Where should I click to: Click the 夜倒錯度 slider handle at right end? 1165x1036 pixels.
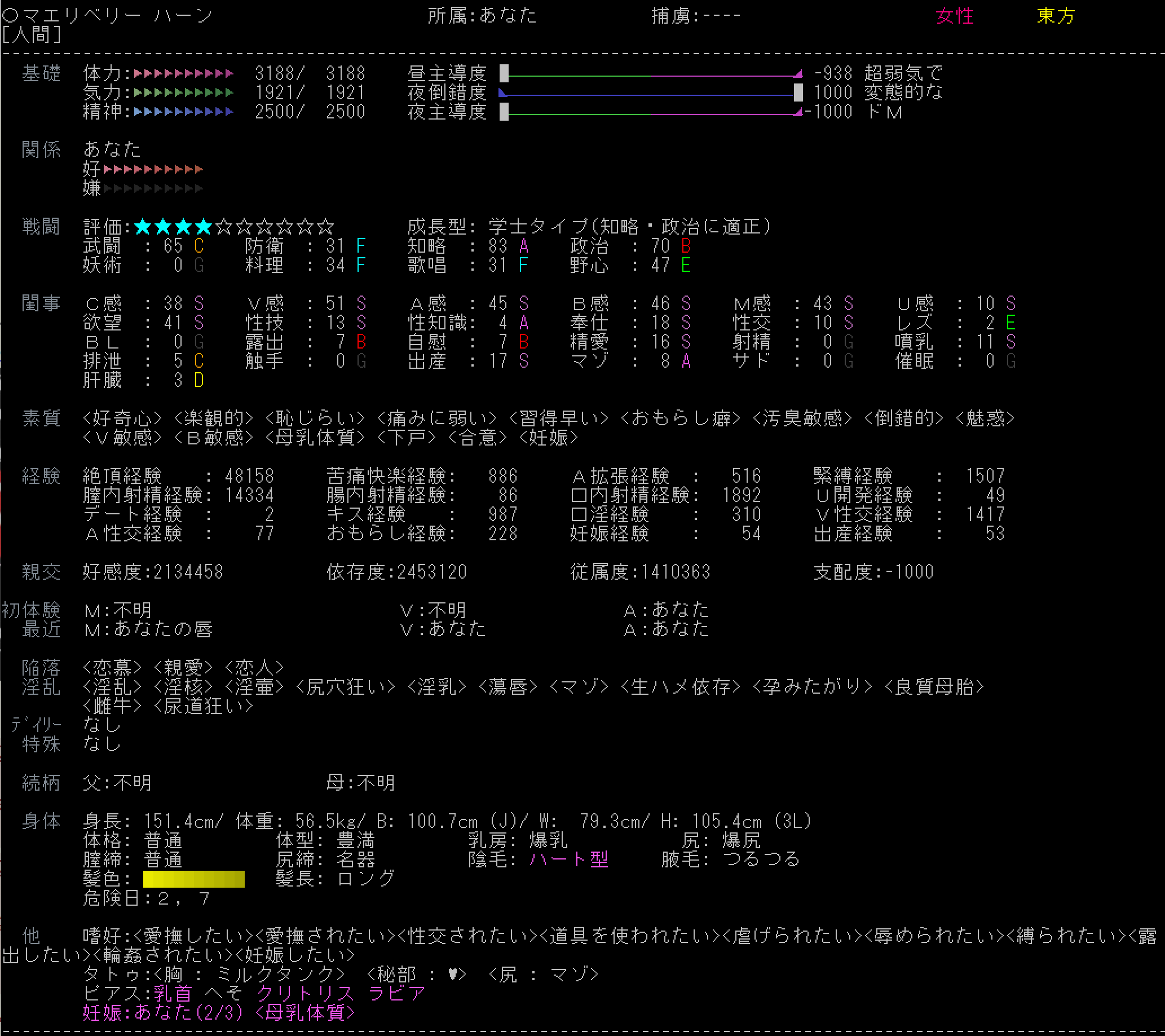click(x=798, y=92)
